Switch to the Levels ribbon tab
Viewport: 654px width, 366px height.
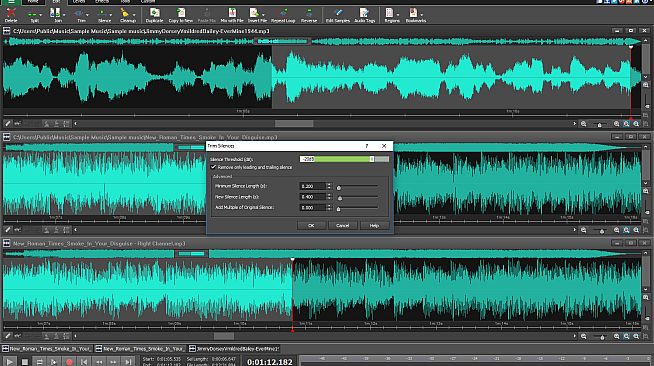(x=79, y=2)
